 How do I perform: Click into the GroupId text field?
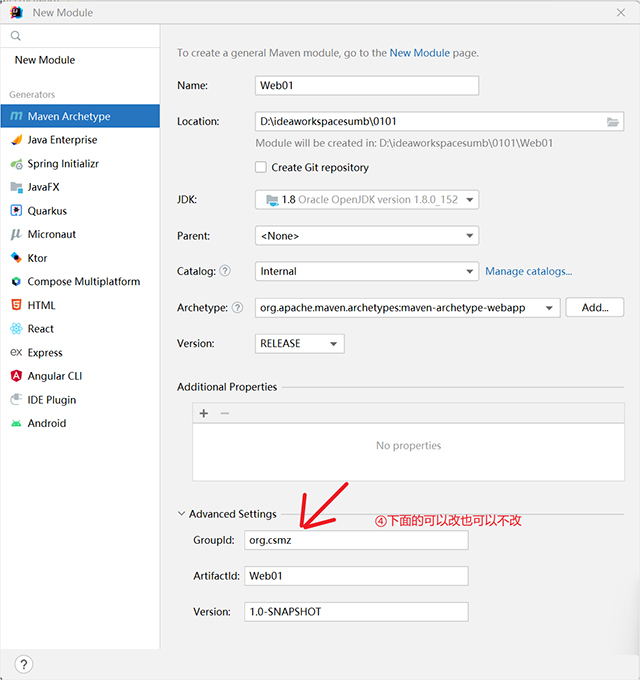356,540
